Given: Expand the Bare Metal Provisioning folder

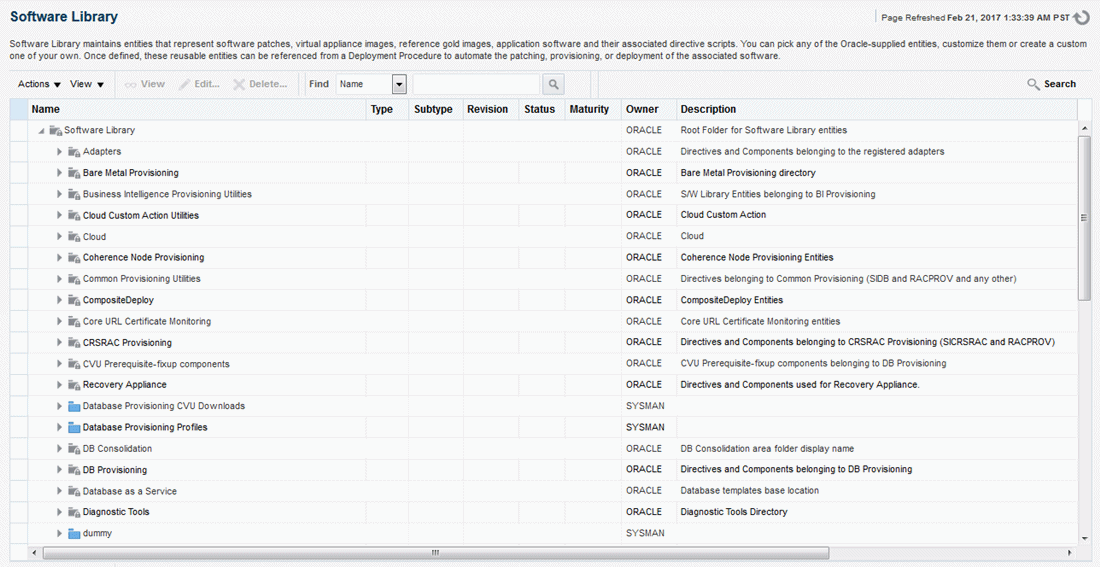Looking at the screenshot, I should pyautogui.click(x=60, y=173).
